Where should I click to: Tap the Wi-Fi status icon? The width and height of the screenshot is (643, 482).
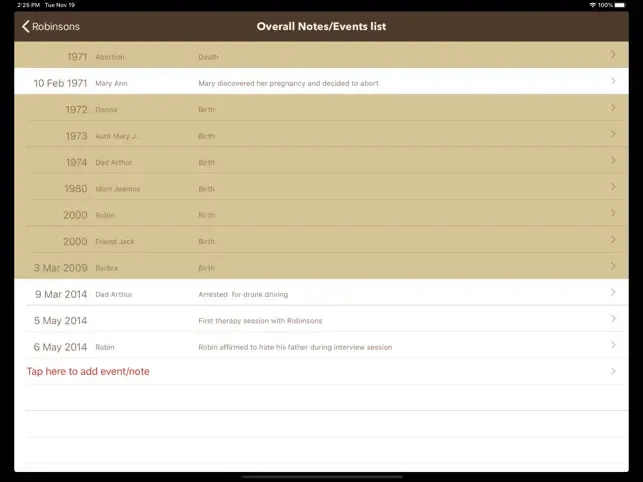[x=593, y=5]
